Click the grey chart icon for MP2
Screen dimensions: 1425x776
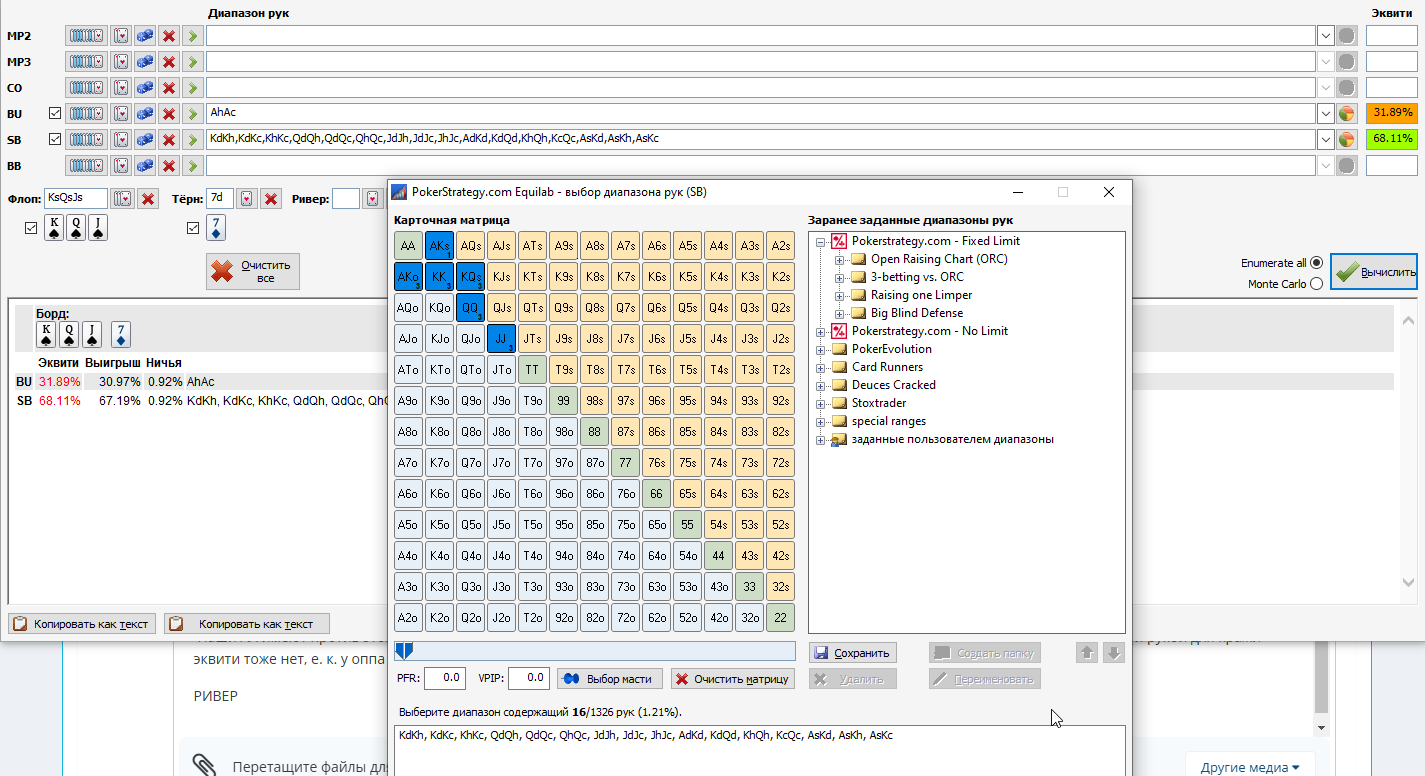pos(1347,36)
